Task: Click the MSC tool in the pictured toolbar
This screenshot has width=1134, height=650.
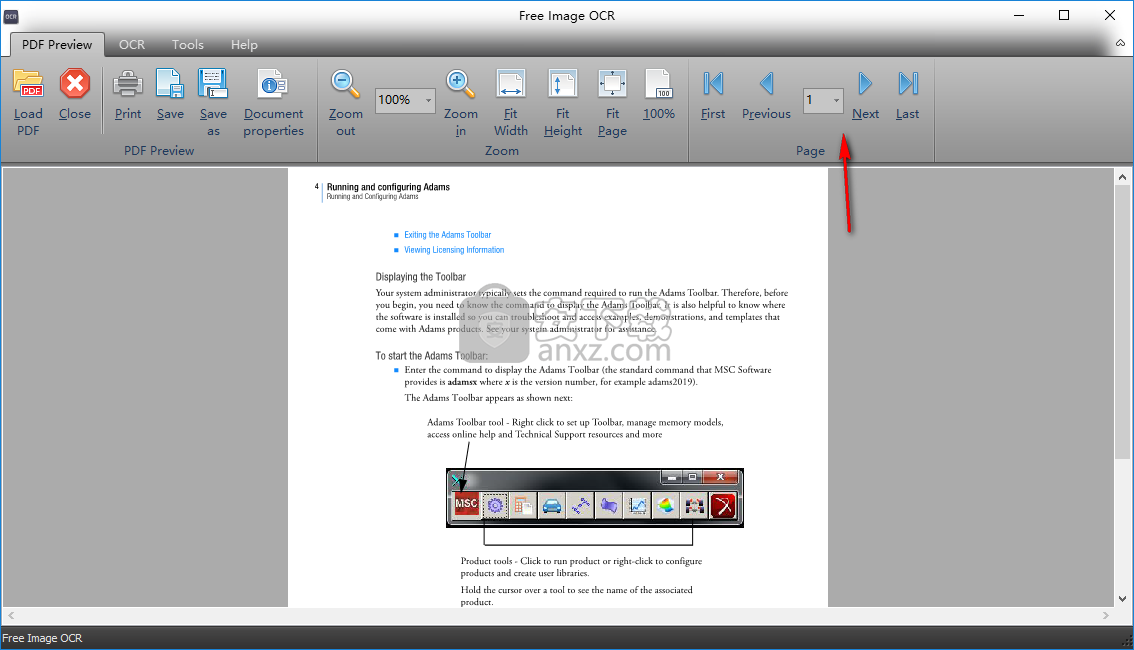Action: pos(466,505)
